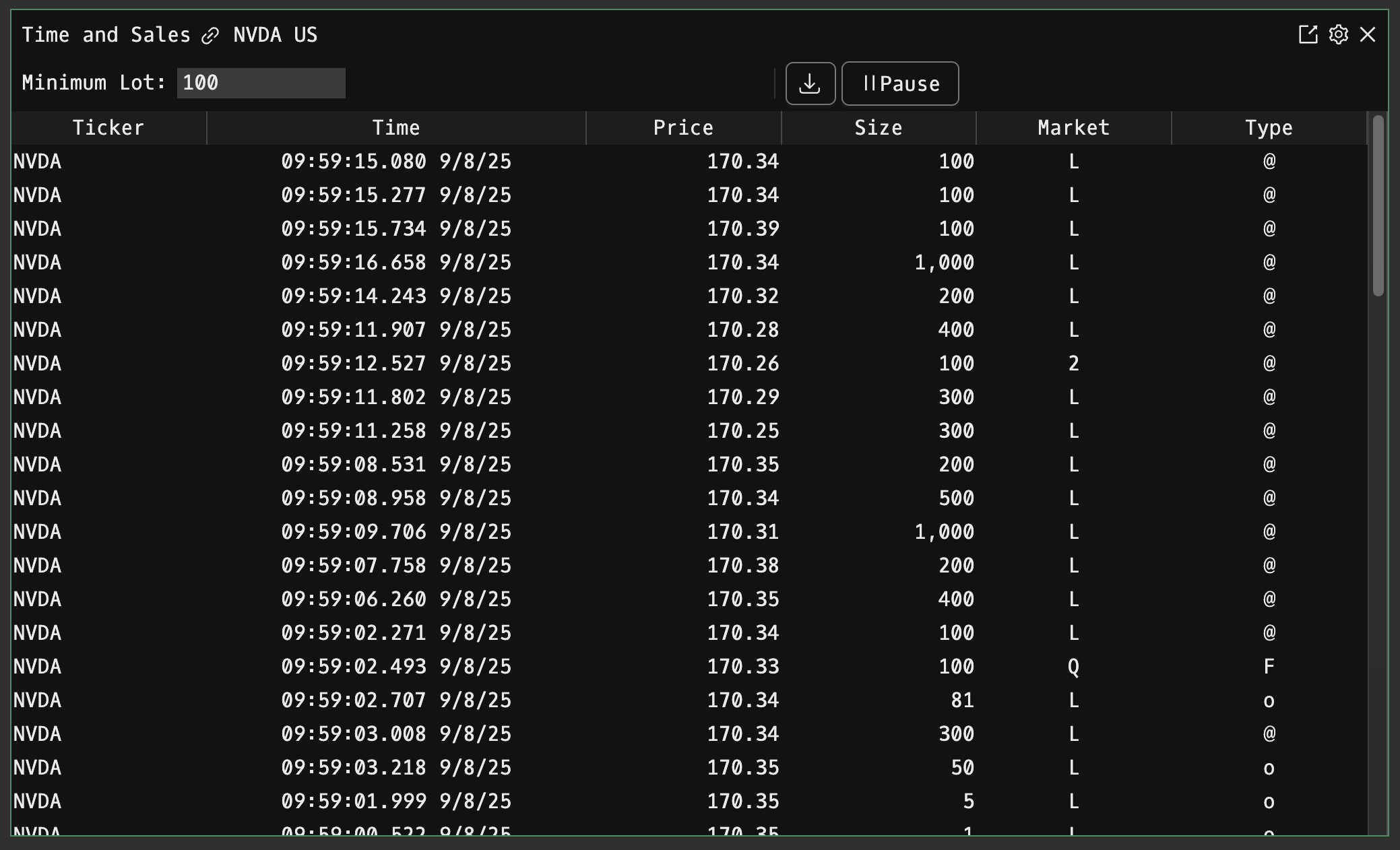
Task: Click the NVDA ticker in the 09:59:16.658 row
Action: [x=38, y=263]
